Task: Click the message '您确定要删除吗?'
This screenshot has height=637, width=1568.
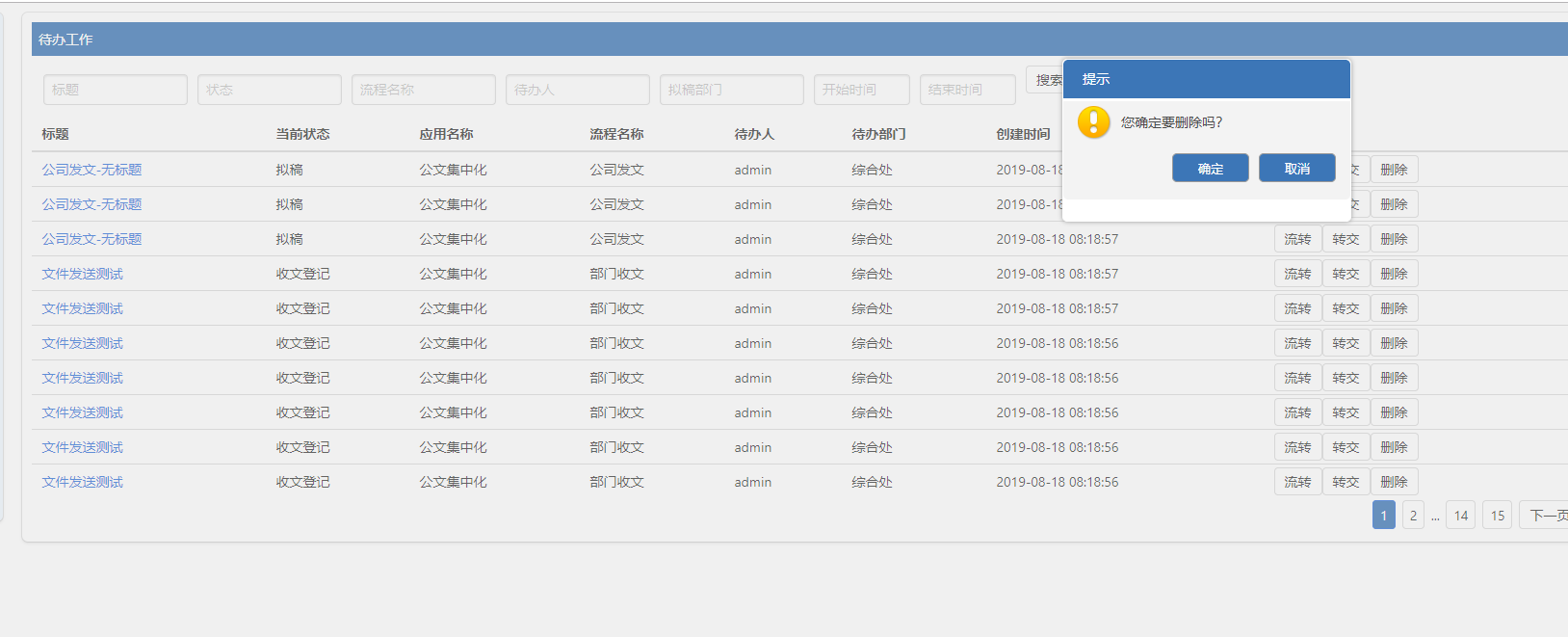Action: point(1171,122)
